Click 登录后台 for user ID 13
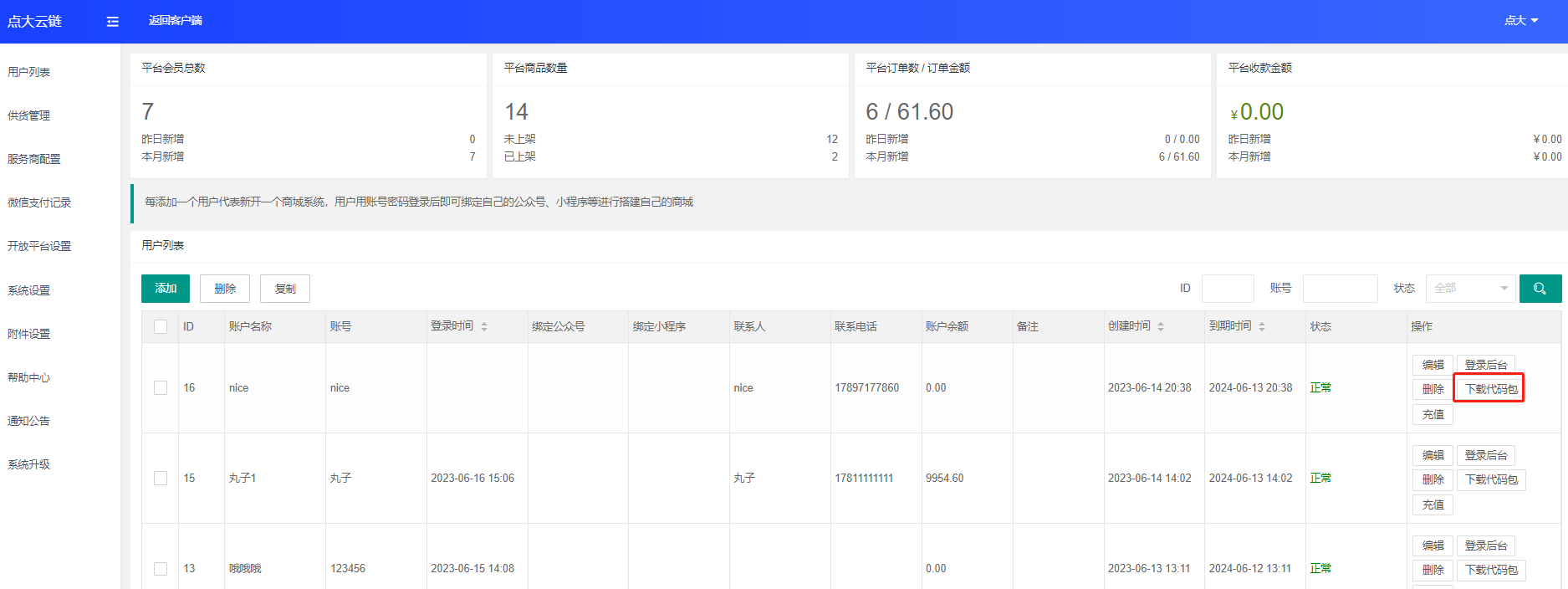This screenshot has height=589, width=1568. [1485, 545]
